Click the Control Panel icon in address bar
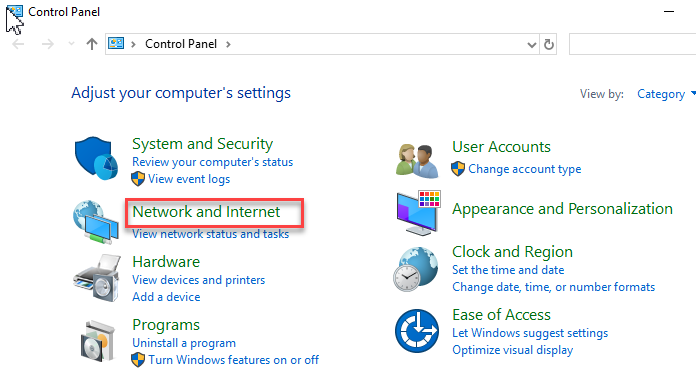This screenshot has width=696, height=381. [116, 44]
